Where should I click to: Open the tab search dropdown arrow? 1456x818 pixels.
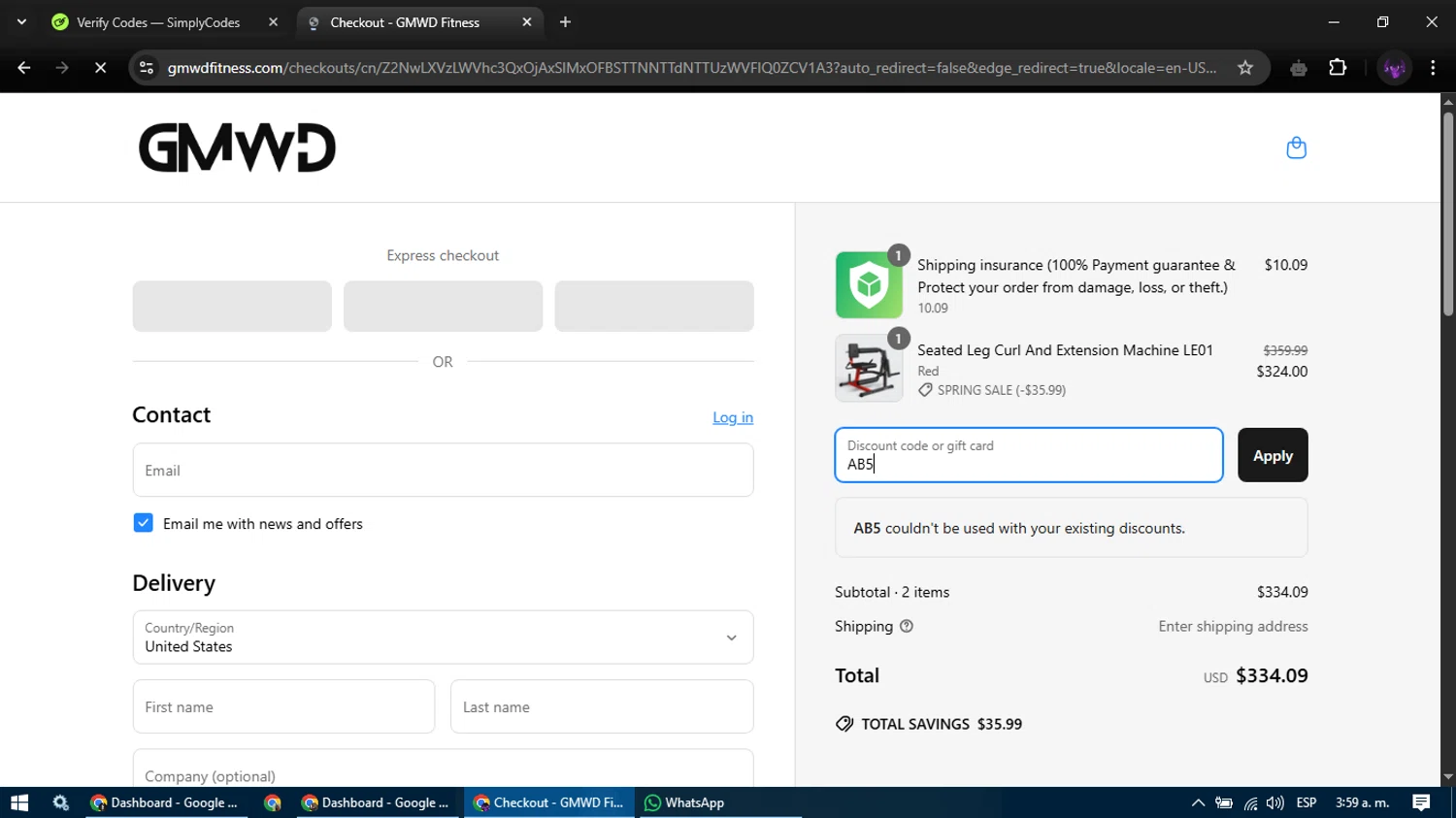pos(21,21)
